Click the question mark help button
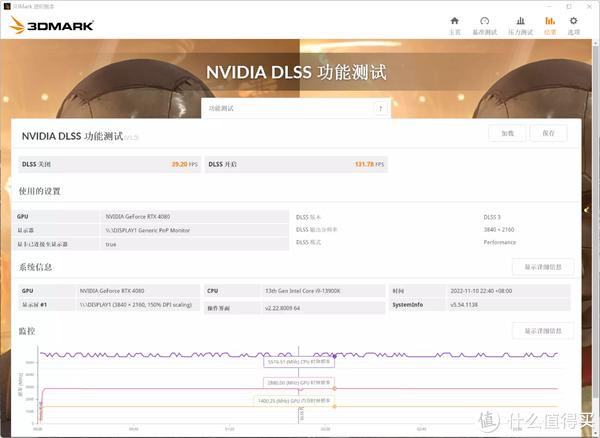Screen dimensions: 600x438 pos(380,109)
